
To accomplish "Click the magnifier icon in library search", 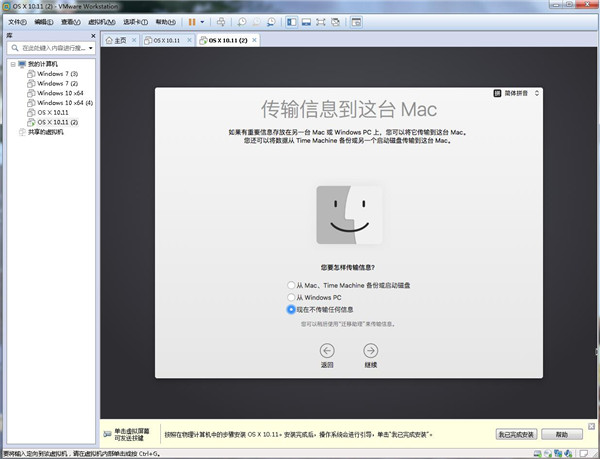I will (15, 48).
